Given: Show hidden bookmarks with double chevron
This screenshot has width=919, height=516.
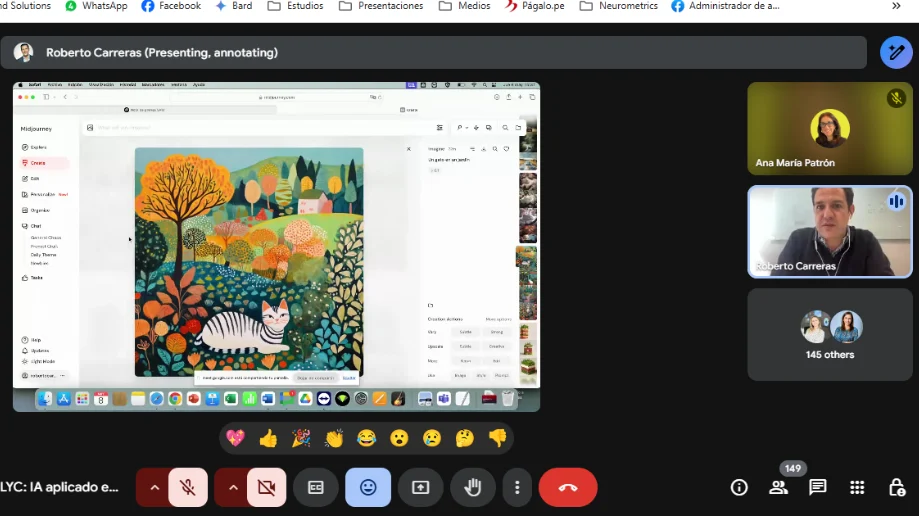Looking at the screenshot, I should point(896,6).
